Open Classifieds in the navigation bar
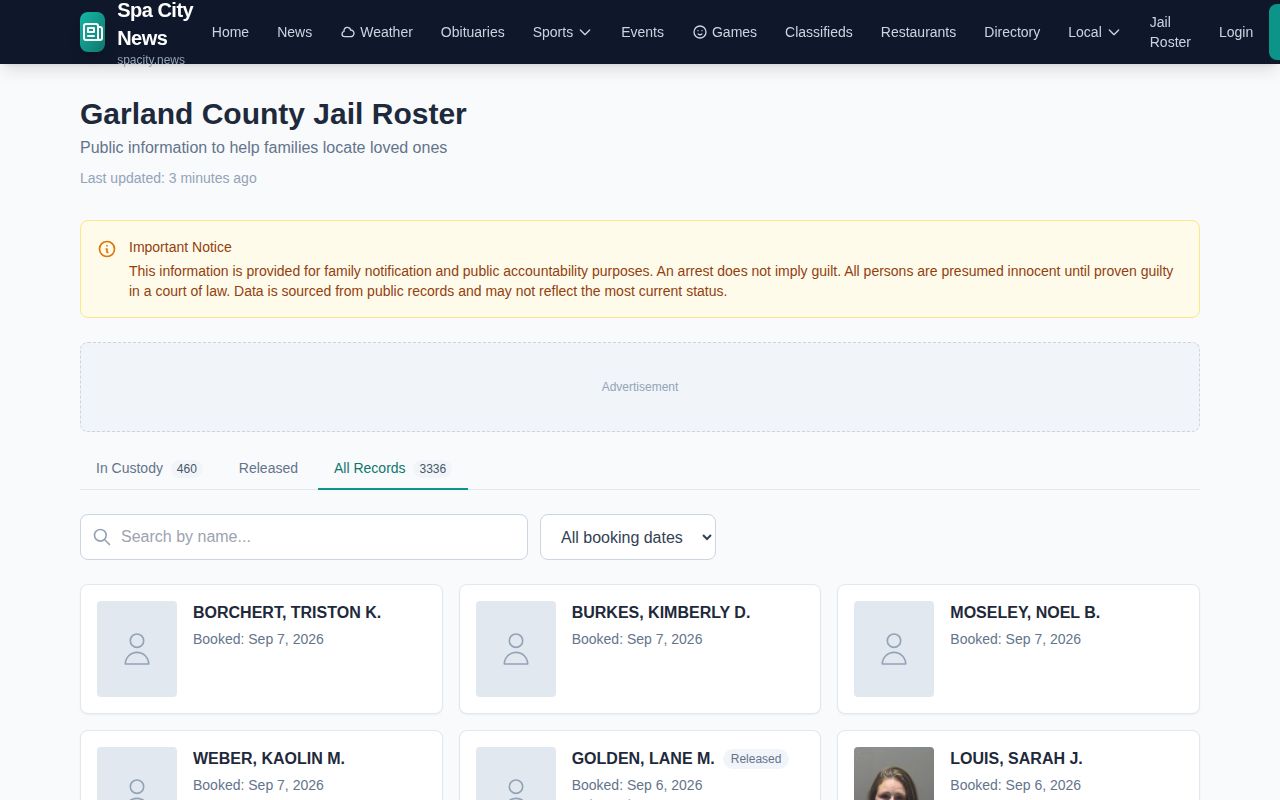The image size is (1280, 800). tap(818, 32)
